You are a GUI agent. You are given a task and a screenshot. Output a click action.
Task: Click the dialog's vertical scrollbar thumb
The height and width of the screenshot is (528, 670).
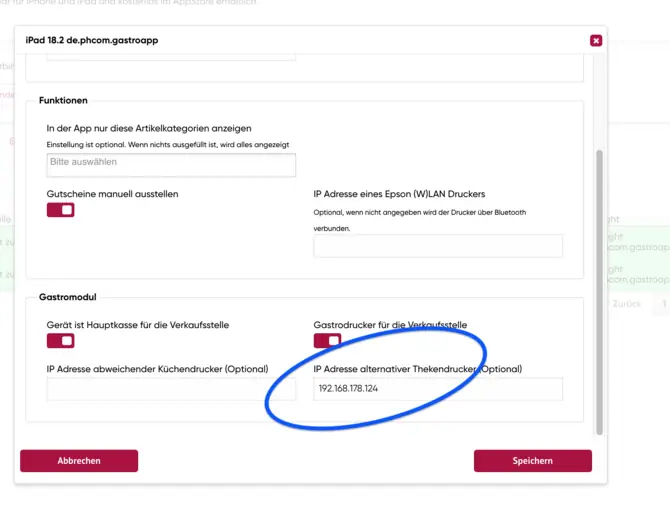599,290
